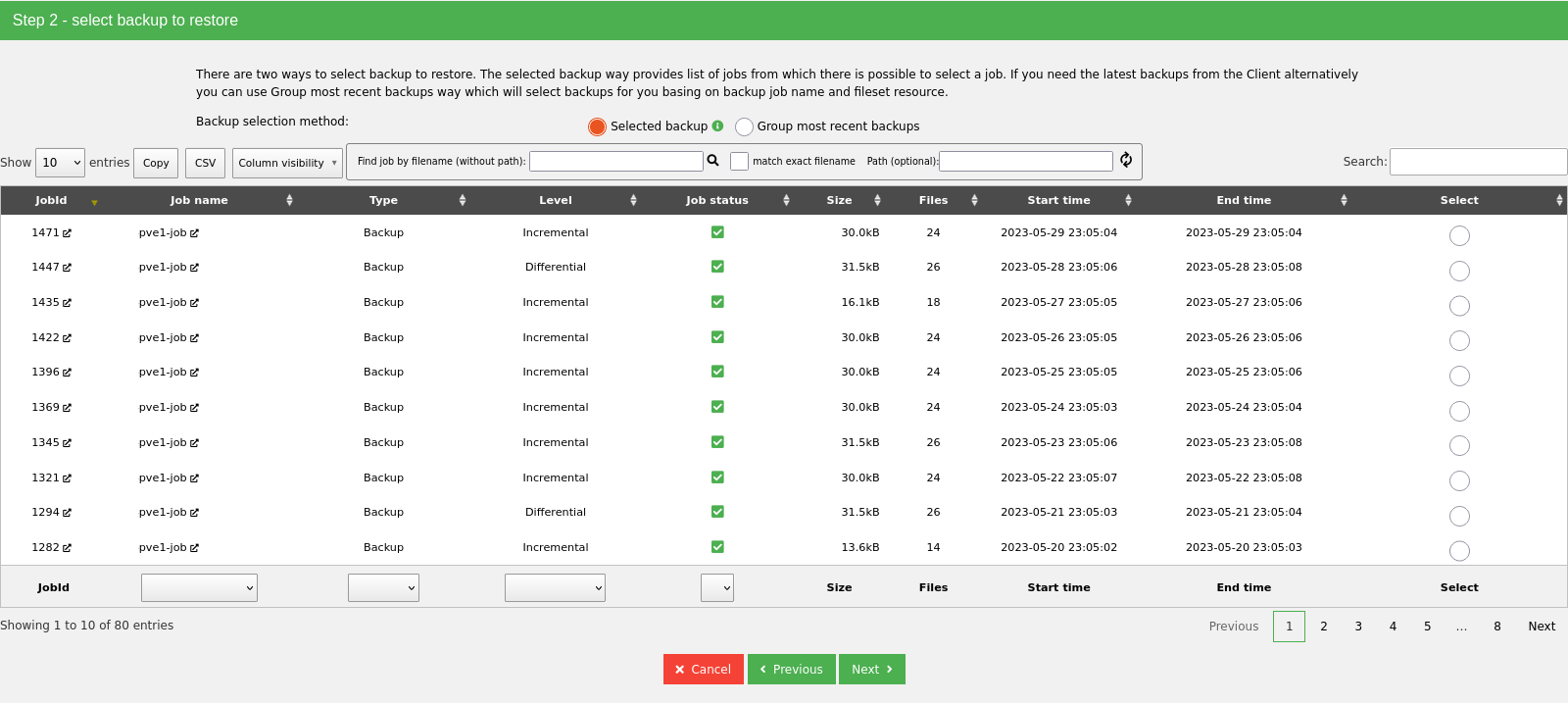The image size is (1568, 703).
Task: Open pve1-job link icon in row 1447
Action: (x=194, y=268)
